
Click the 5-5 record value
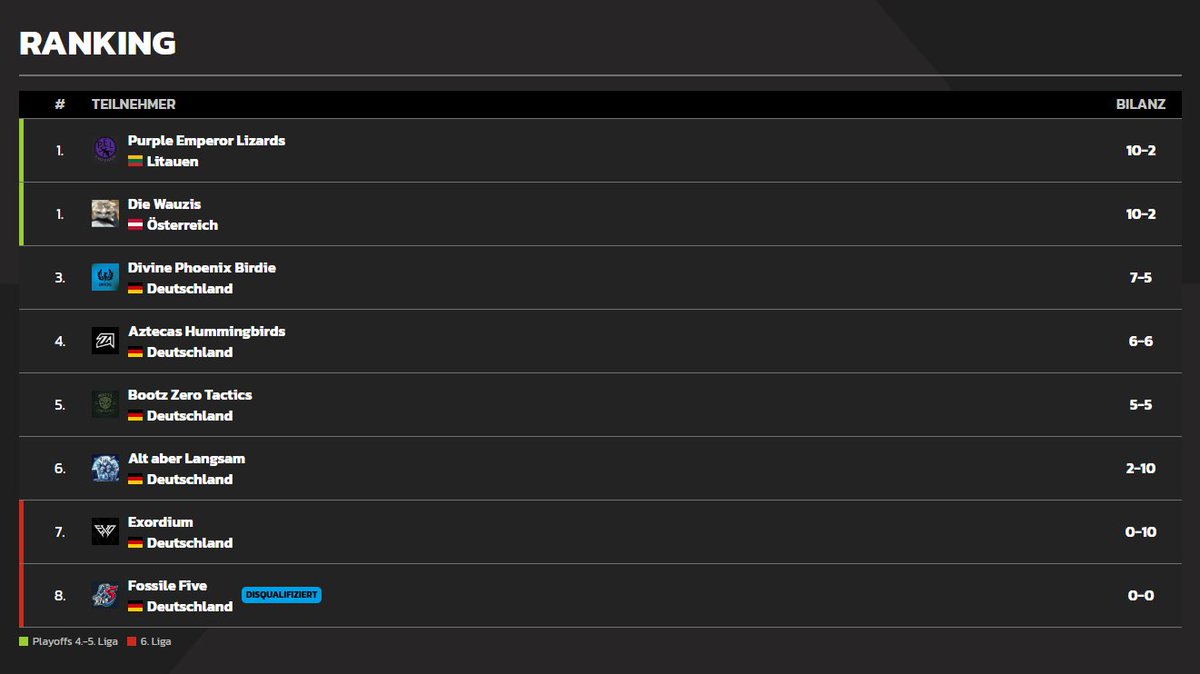click(x=1141, y=405)
